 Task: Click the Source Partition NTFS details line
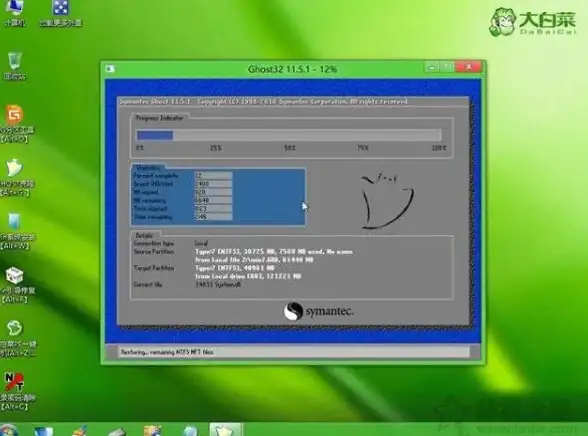pos(274,252)
